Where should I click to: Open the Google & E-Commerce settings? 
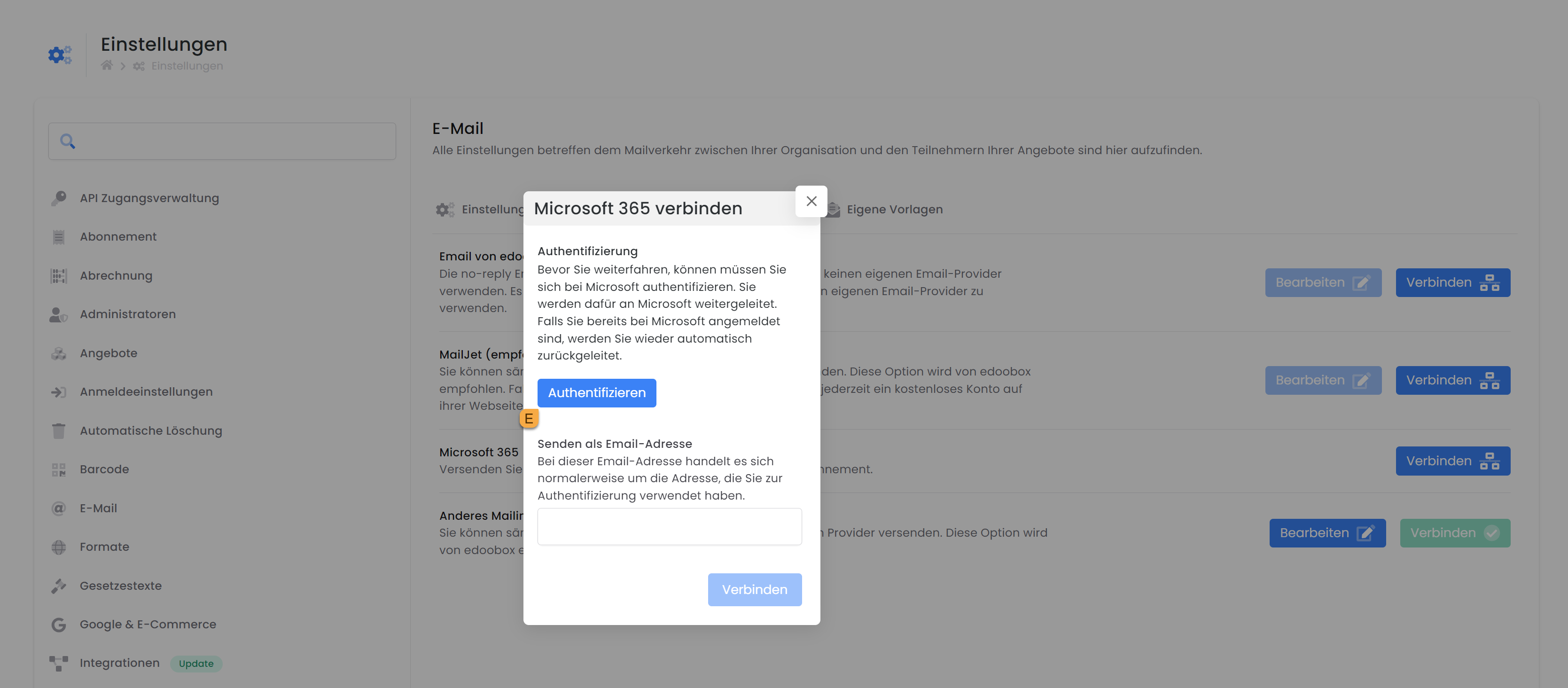point(147,624)
